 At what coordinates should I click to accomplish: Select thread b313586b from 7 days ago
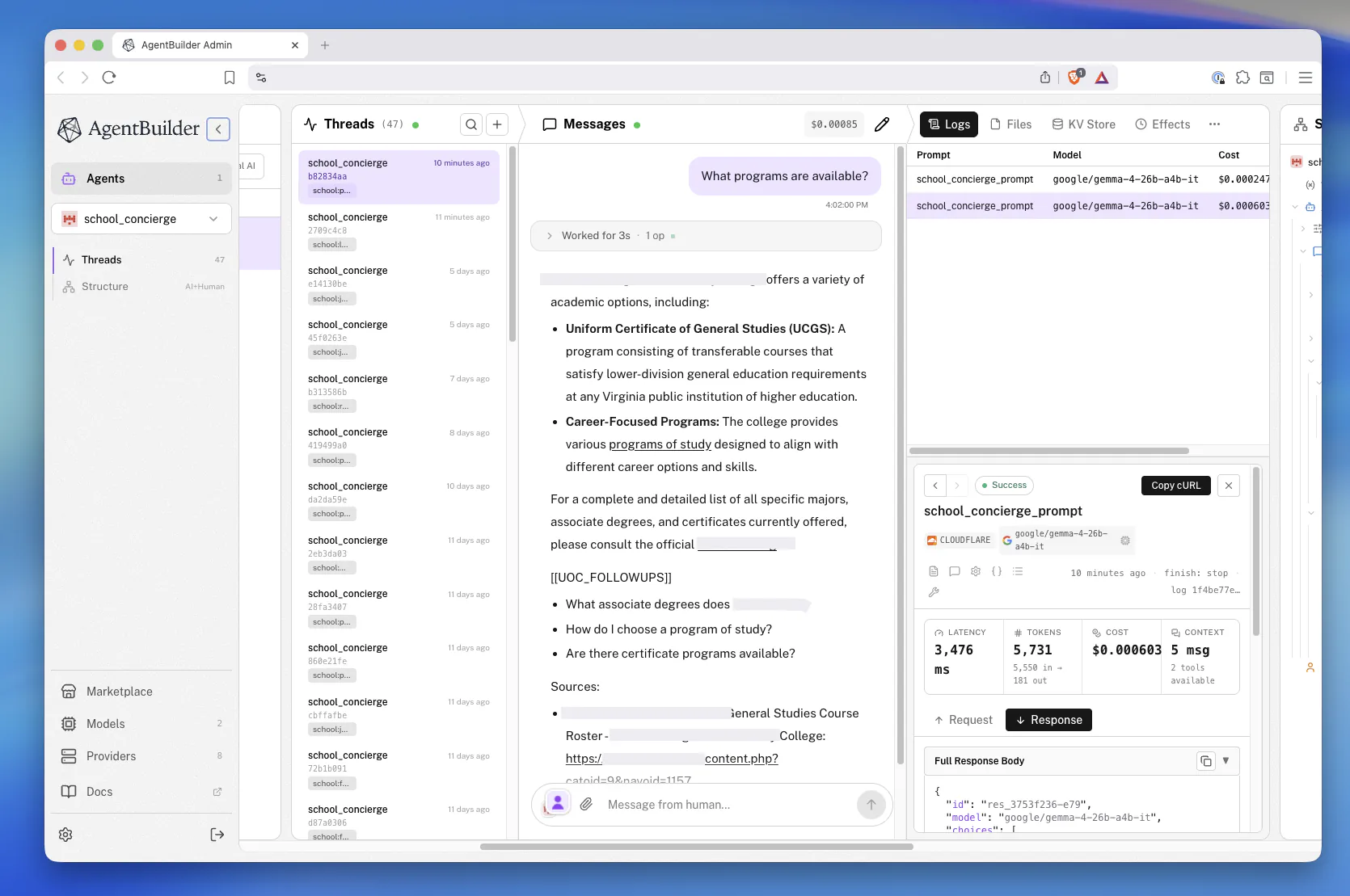399,393
